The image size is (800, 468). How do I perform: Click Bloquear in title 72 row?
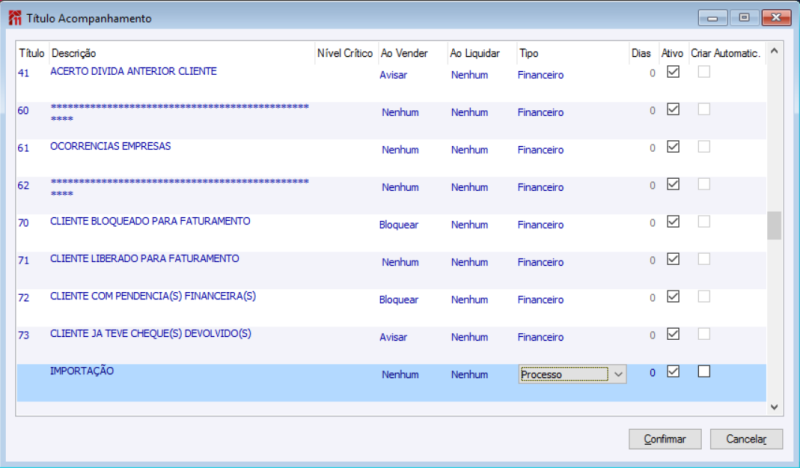398,300
